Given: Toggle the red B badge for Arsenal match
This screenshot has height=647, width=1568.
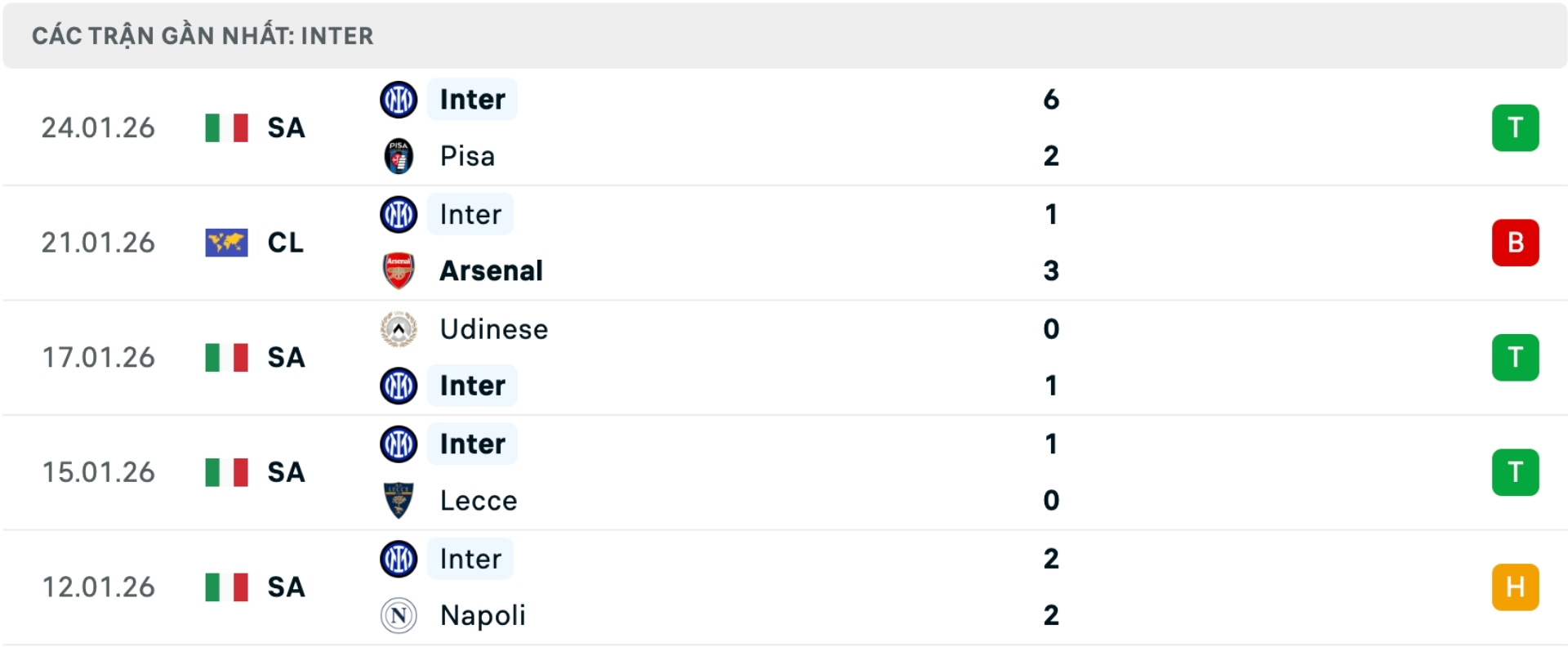Looking at the screenshot, I should pyautogui.click(x=1517, y=242).
